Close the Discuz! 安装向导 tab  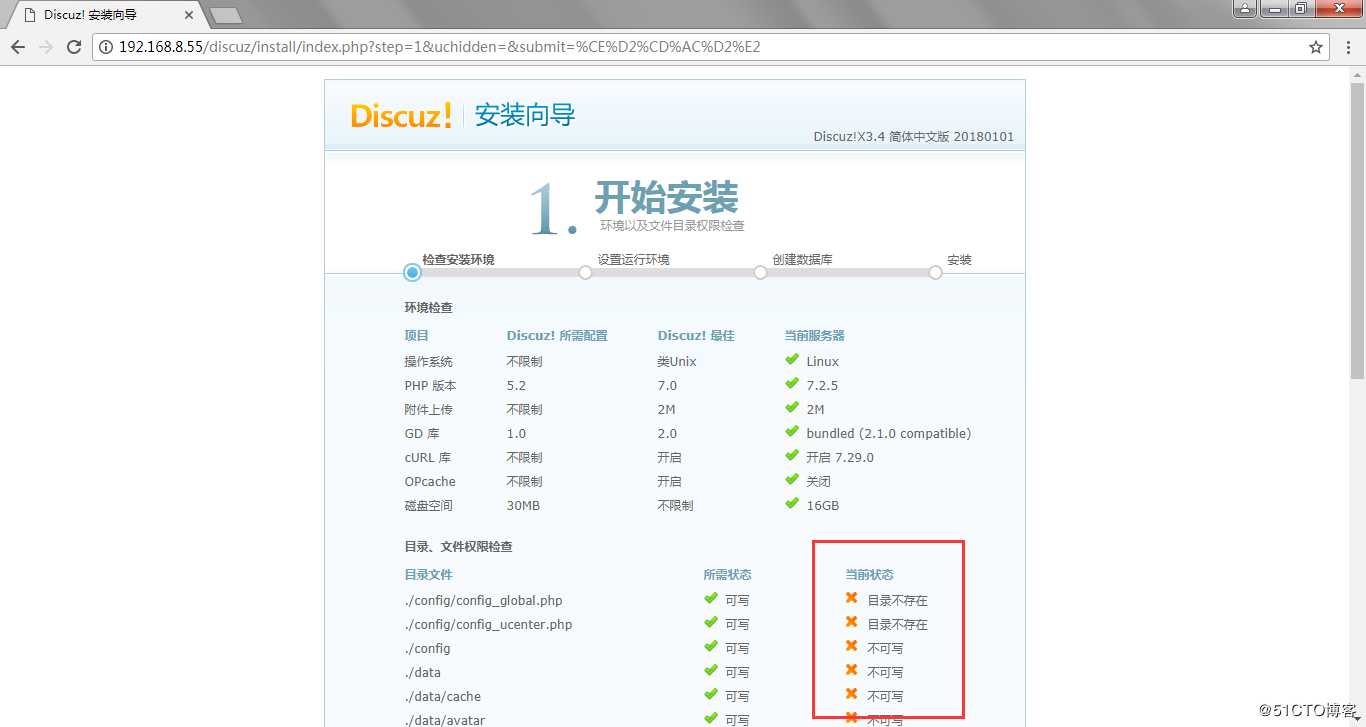189,15
